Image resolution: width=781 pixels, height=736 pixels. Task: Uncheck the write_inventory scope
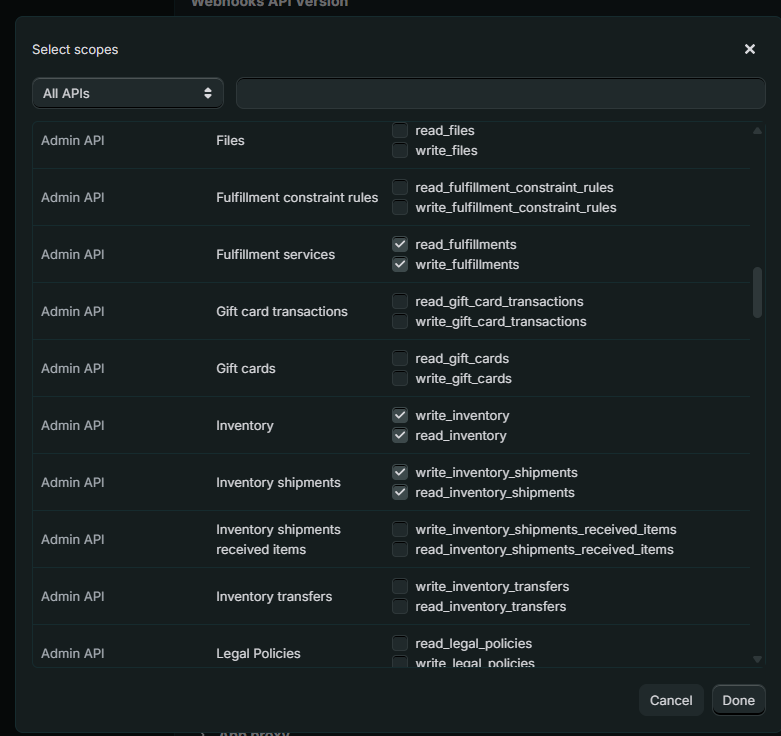pyautogui.click(x=400, y=416)
